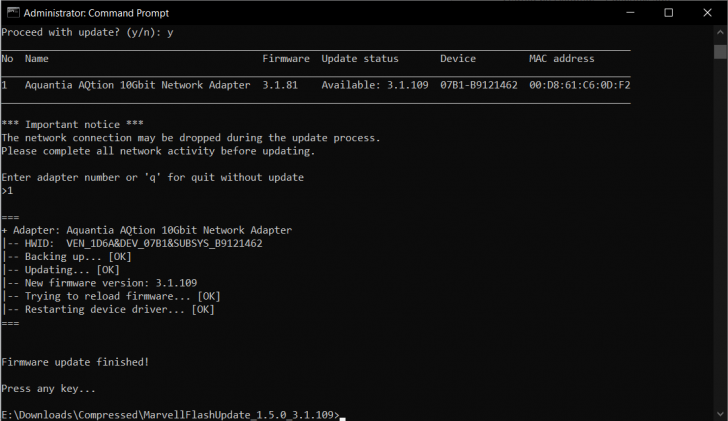Click the 'Press any key...' text
Viewport: 728px width, 421px height.
pos(48,389)
